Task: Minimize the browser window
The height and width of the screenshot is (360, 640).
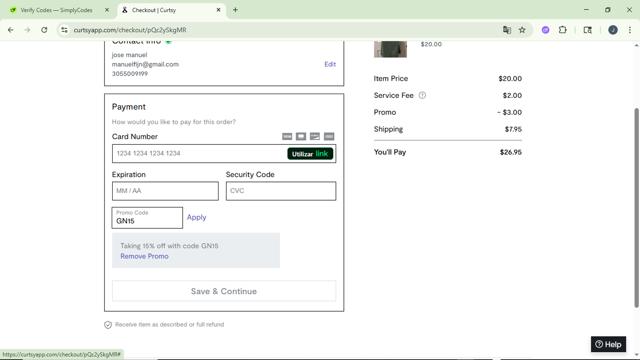Action: 586,10
